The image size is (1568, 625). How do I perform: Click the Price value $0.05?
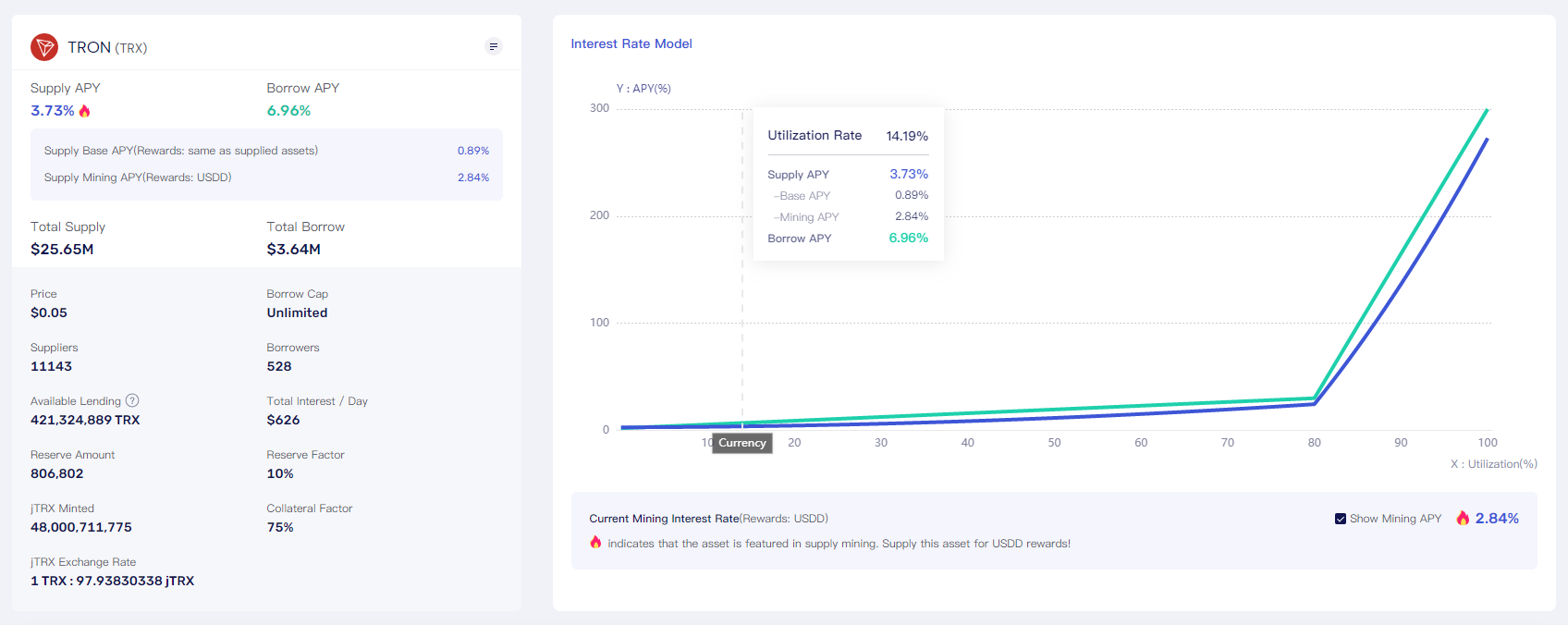click(x=49, y=312)
